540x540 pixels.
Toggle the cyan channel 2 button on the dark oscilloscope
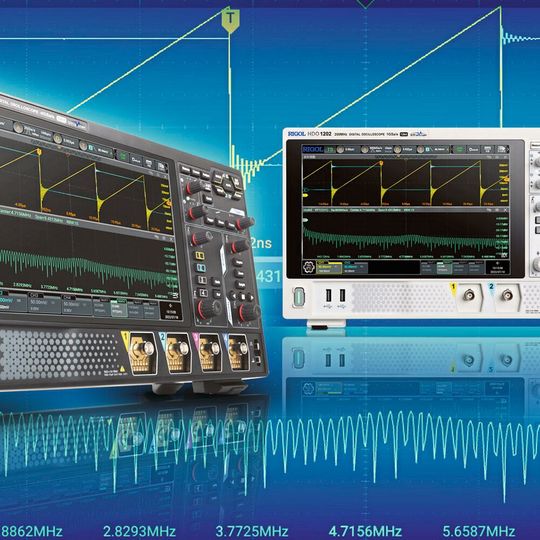tap(201, 268)
